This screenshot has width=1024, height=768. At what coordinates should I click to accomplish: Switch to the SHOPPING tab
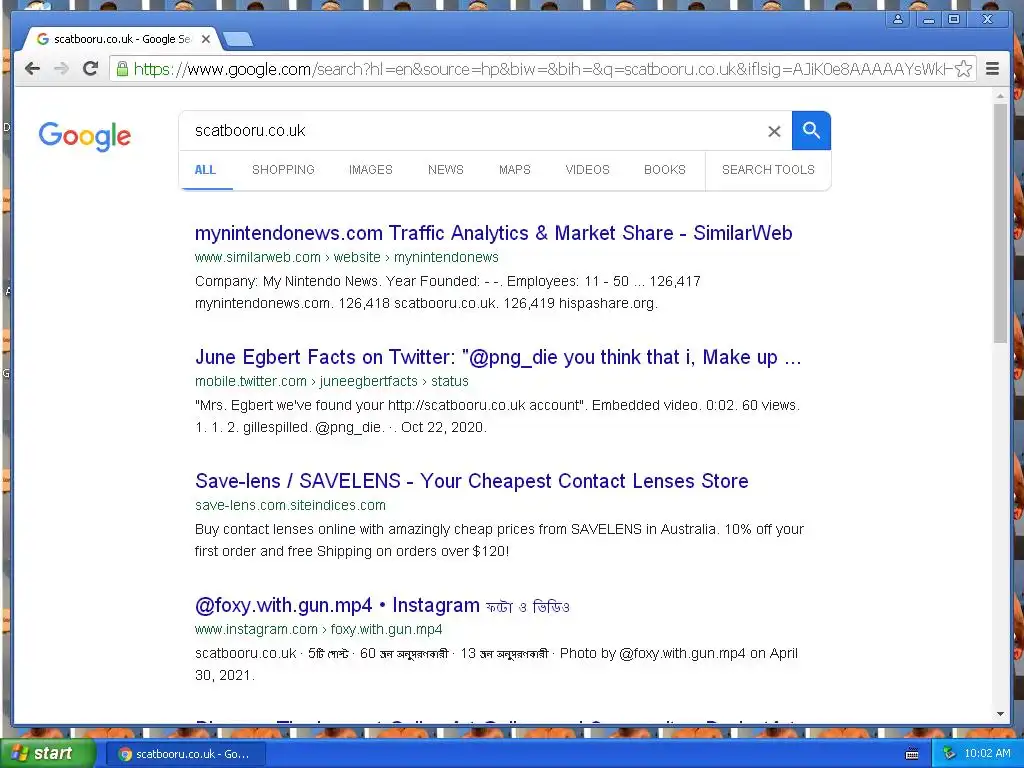point(283,170)
